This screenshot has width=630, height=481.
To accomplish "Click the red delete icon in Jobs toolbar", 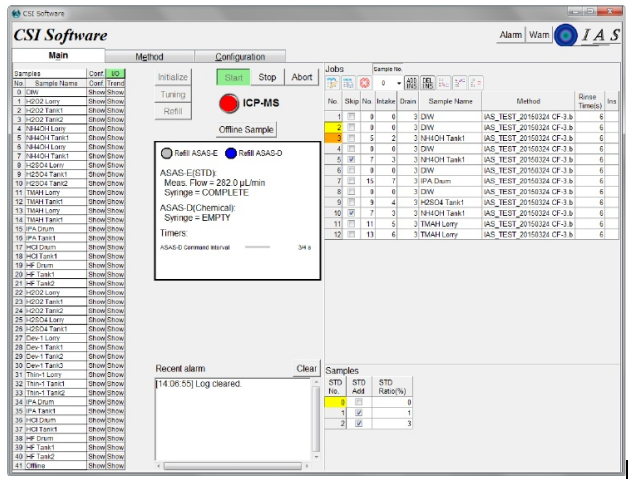I will (x=365, y=83).
